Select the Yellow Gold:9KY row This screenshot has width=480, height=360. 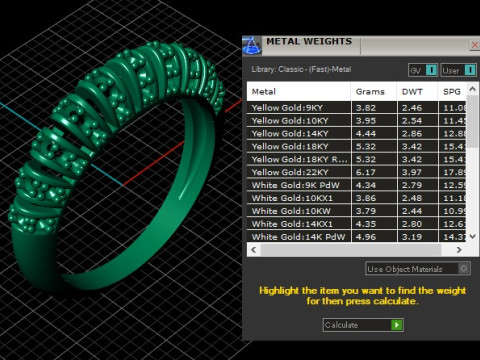356,108
